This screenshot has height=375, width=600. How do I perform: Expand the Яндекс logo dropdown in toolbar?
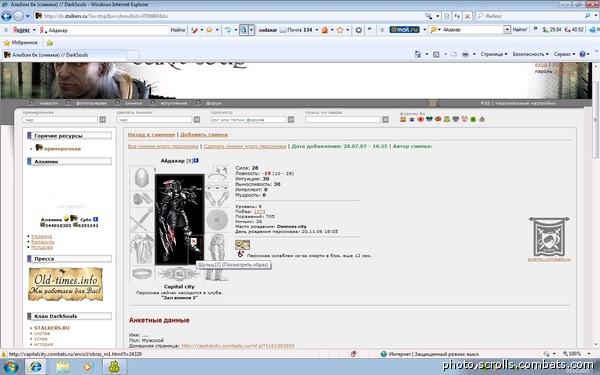pyautogui.click(x=34, y=30)
